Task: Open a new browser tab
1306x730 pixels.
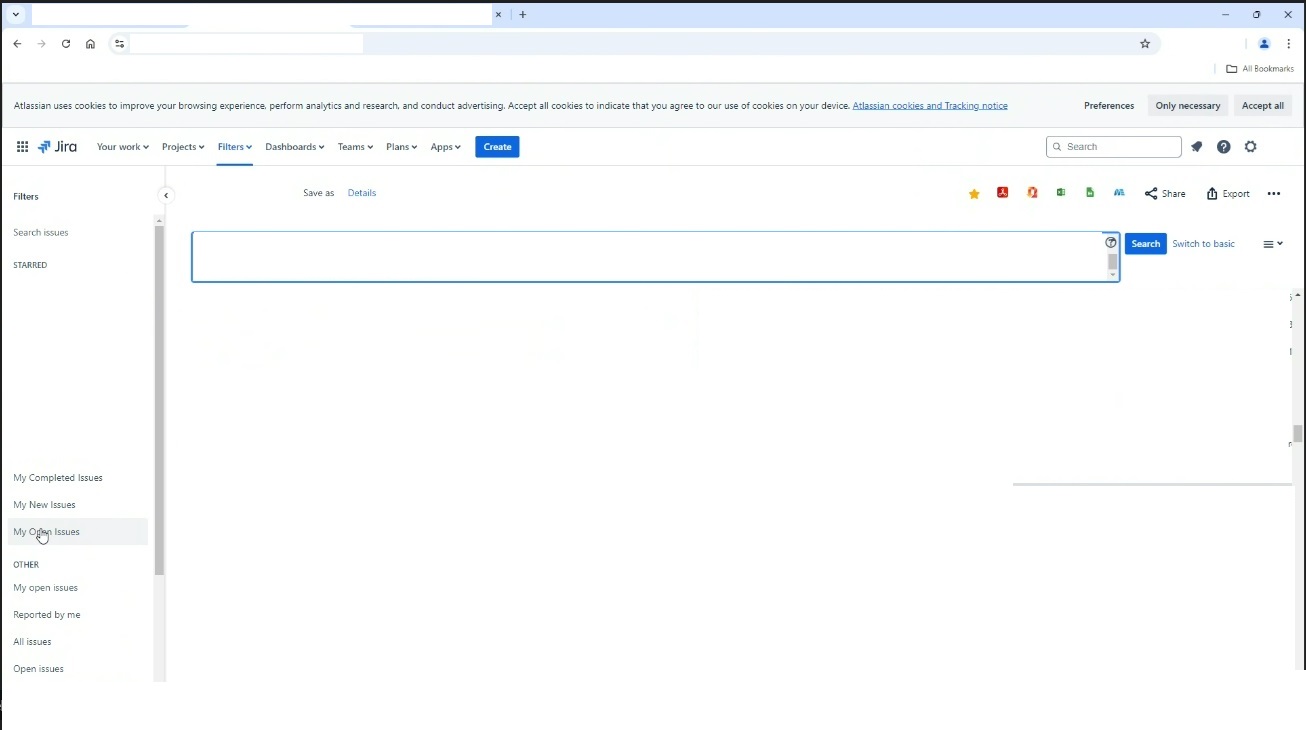Action: pos(523,15)
